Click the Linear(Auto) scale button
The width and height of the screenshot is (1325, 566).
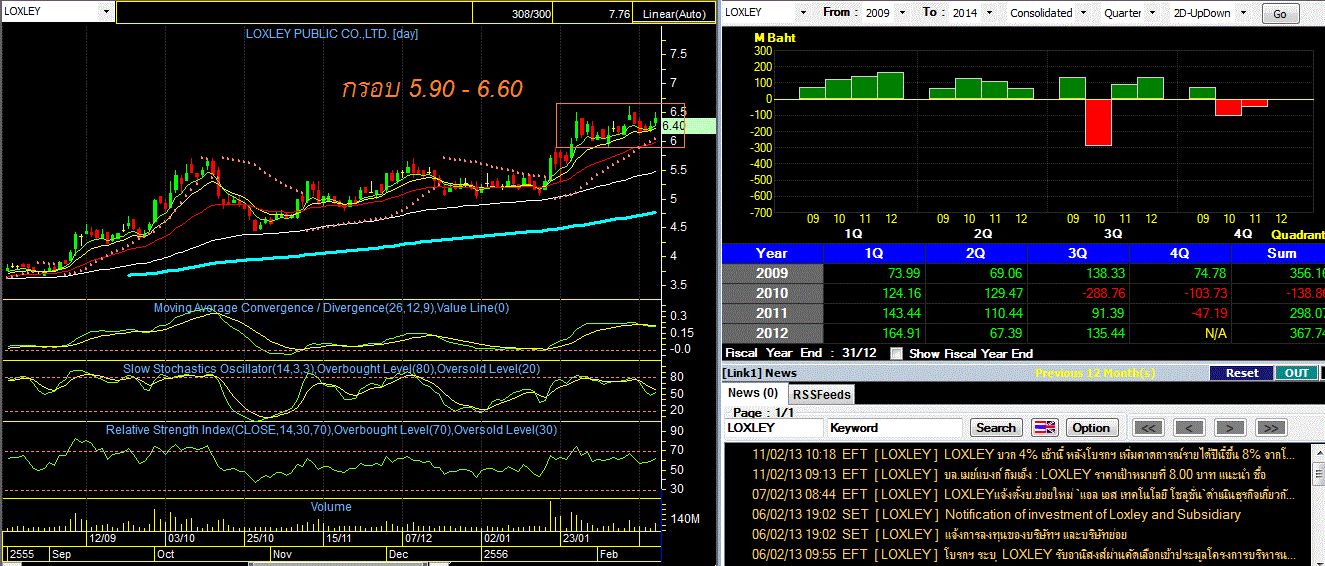[x=674, y=14]
